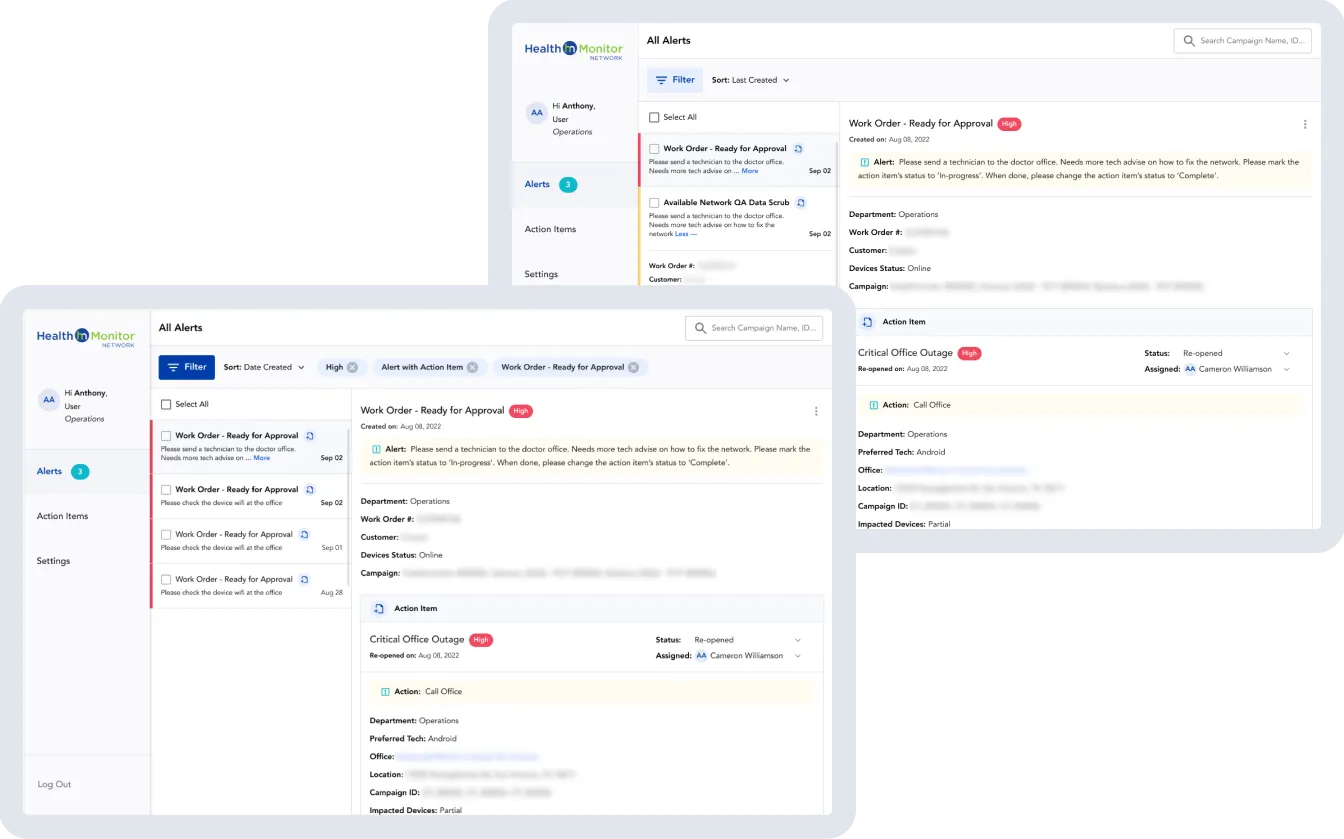Click the Health Monitor Network logo in front window
Screen dimensions: 1344x839
pyautogui.click(x=86, y=337)
